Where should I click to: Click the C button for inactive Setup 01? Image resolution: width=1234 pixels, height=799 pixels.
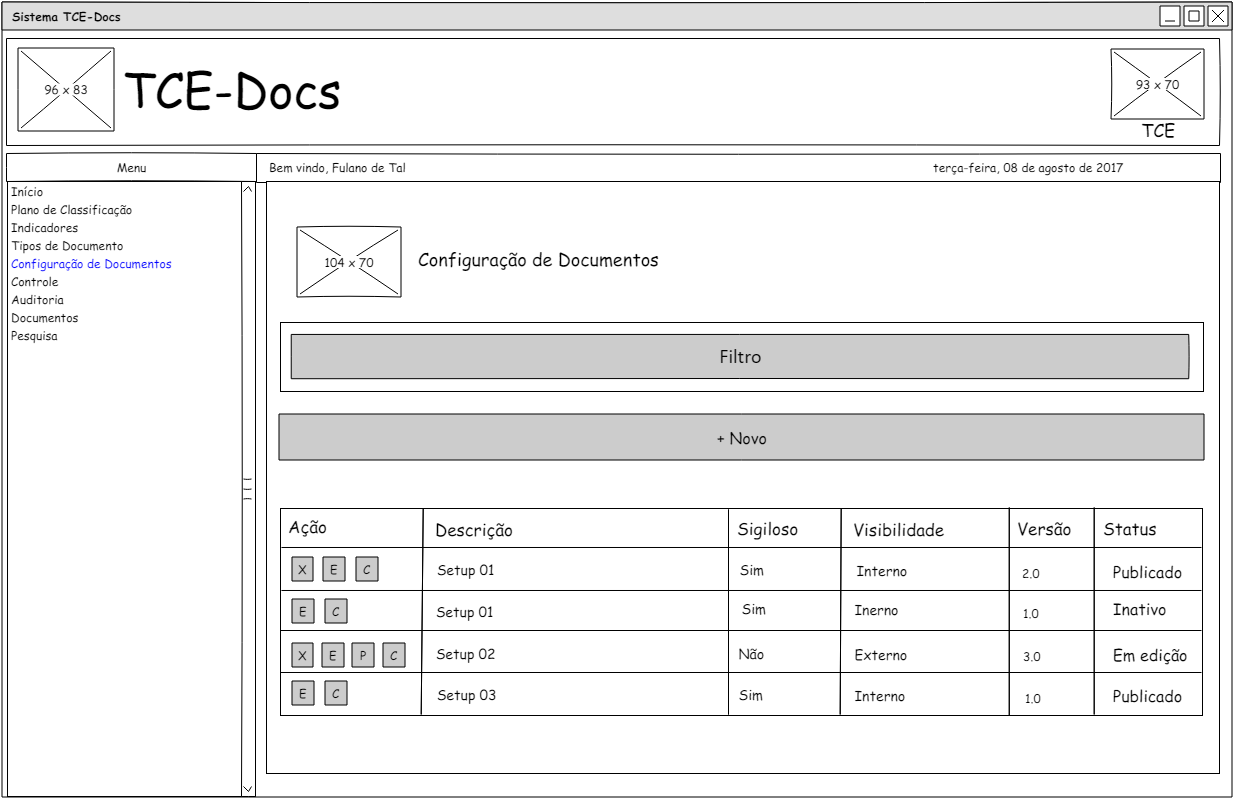(x=336, y=612)
